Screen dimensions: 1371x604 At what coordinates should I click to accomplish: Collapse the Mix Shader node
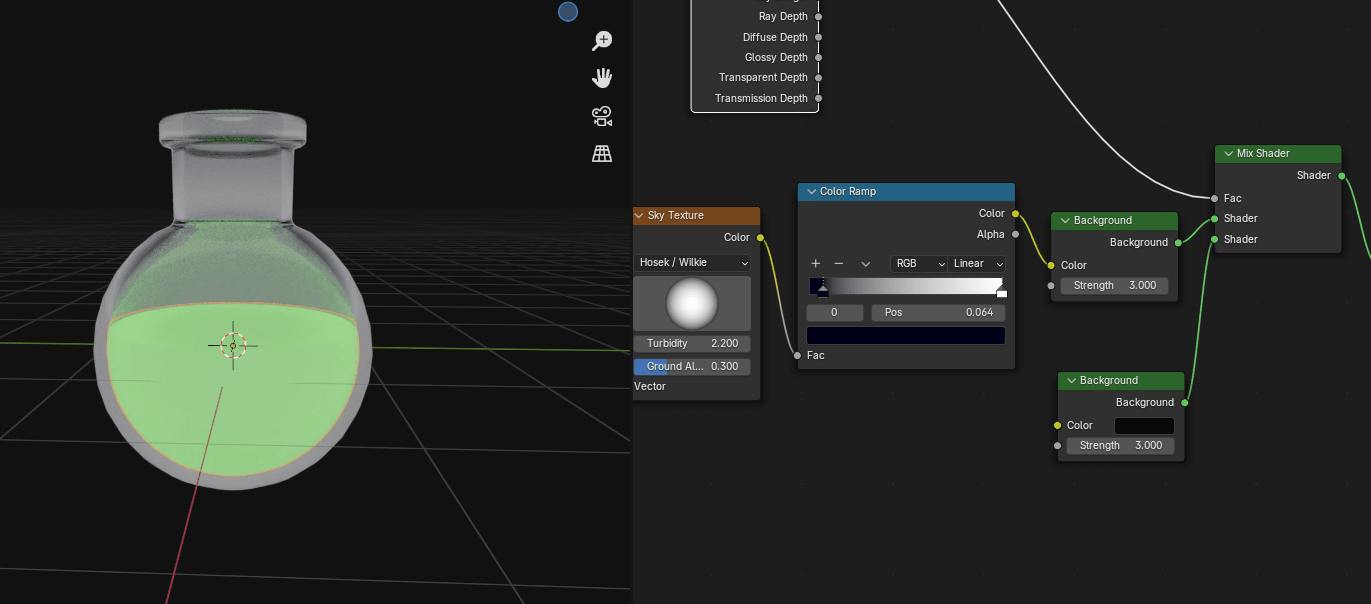point(1228,154)
